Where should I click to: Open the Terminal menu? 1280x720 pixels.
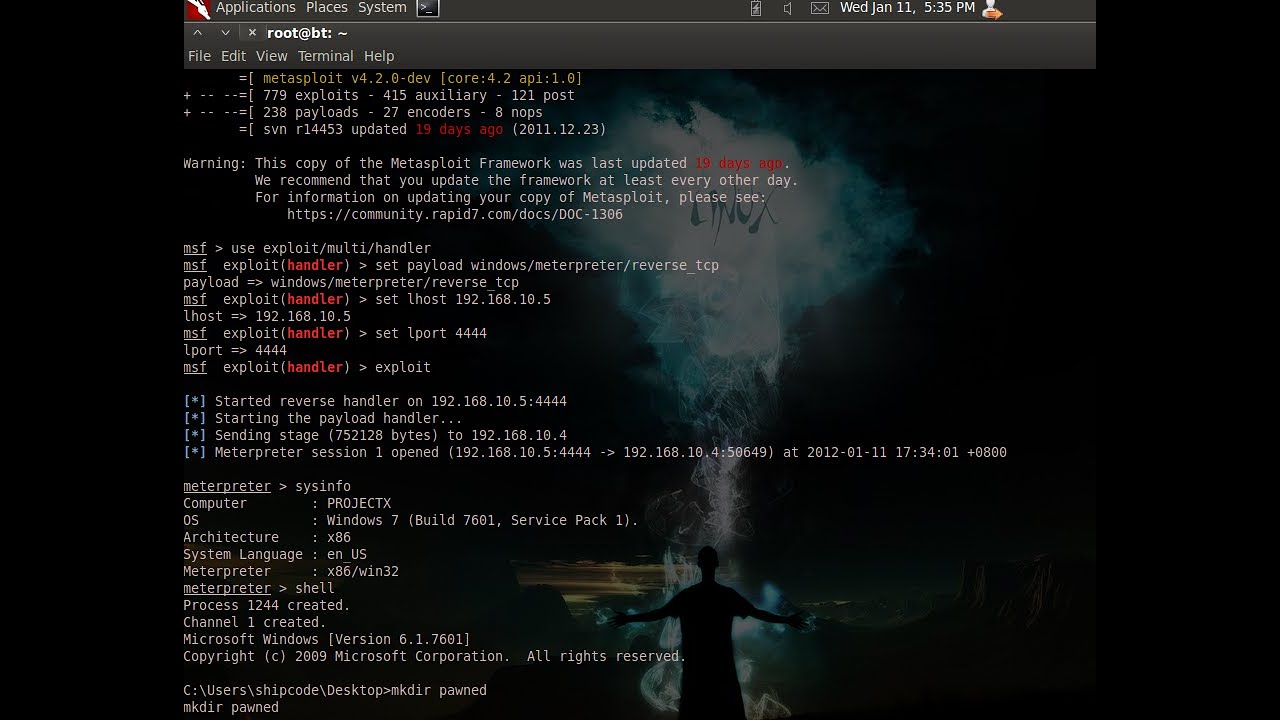325,56
